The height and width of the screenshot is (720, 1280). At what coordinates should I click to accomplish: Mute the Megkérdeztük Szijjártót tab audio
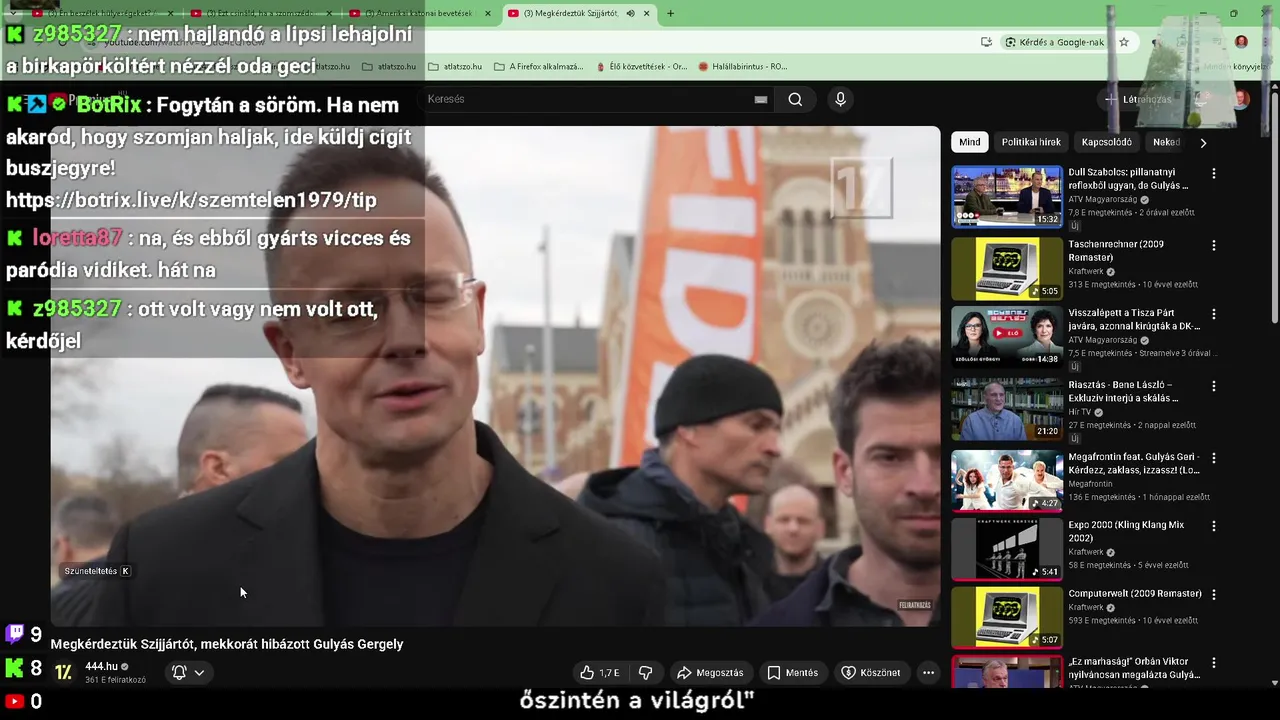tap(630, 13)
